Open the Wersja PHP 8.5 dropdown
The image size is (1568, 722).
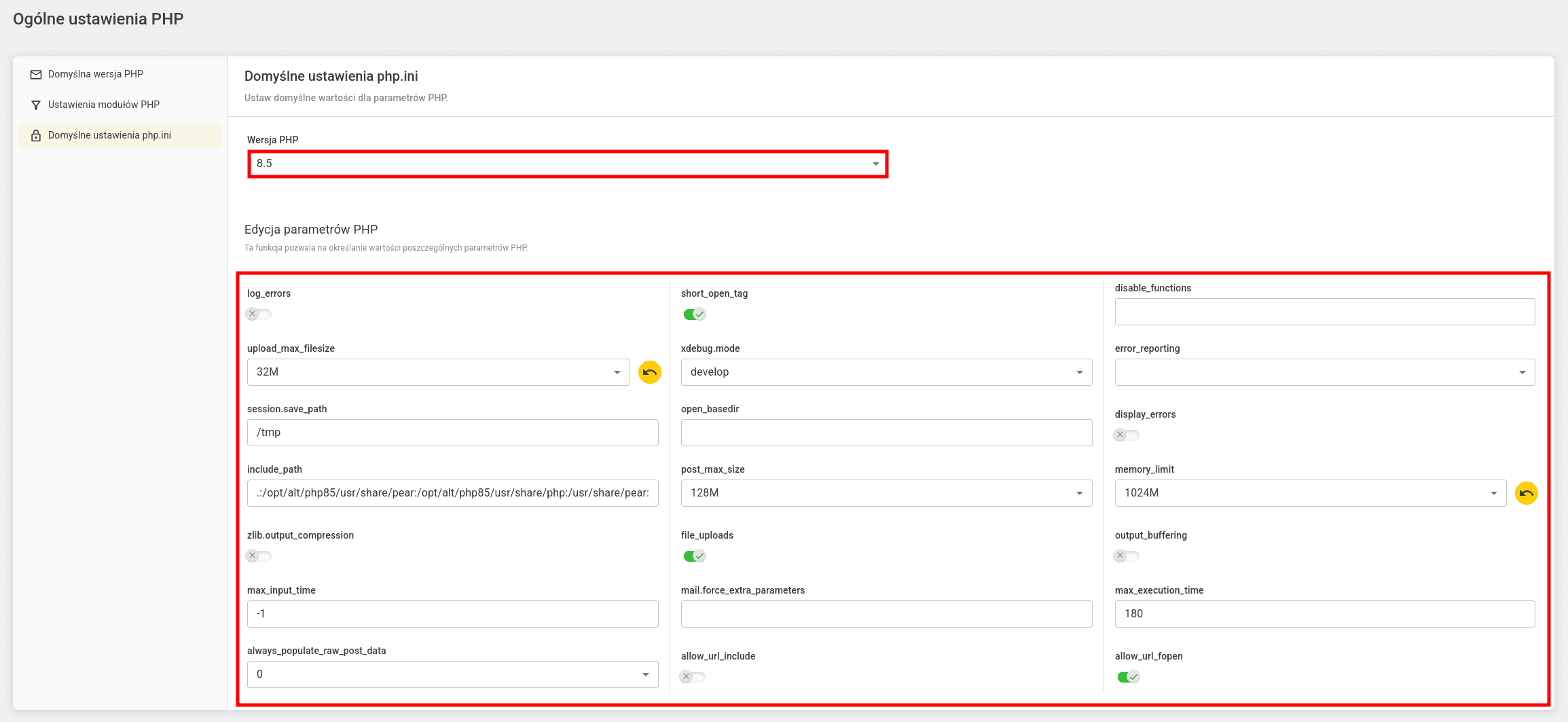click(x=568, y=164)
